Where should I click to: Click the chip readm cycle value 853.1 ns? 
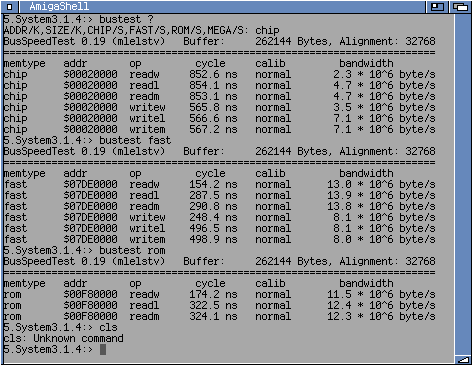(x=213, y=96)
